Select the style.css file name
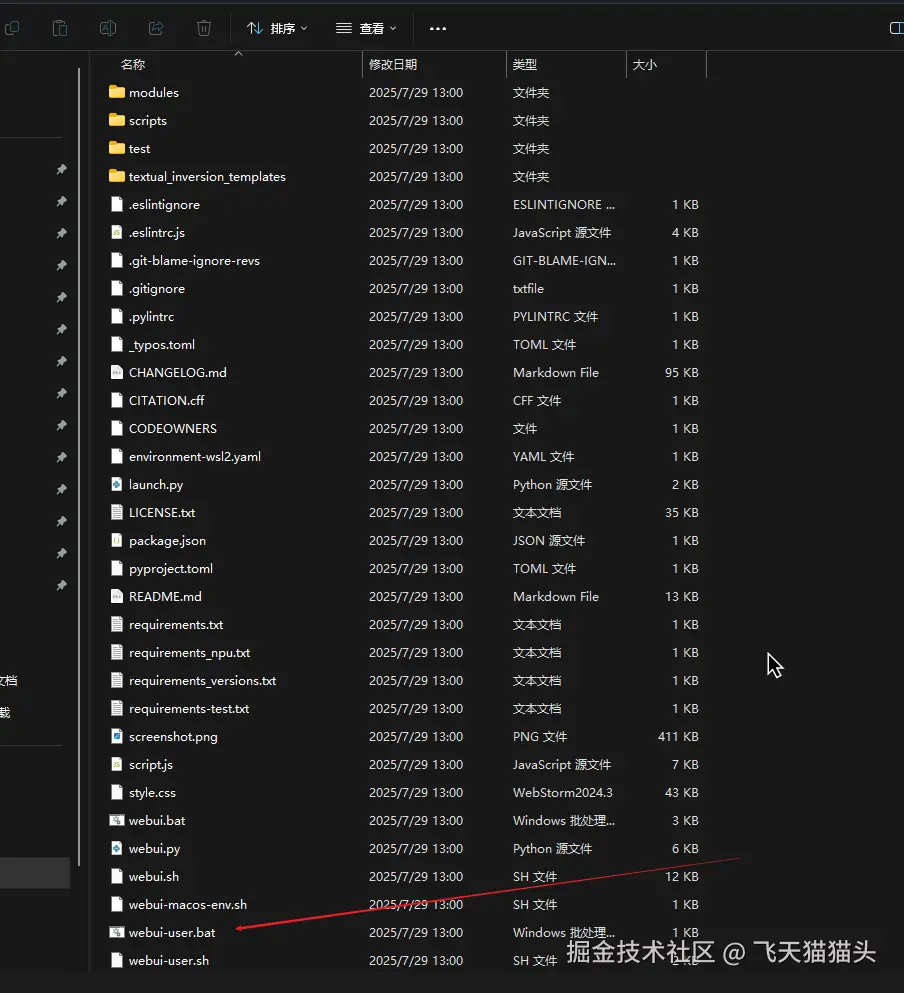Screen dimensions: 904x993 pos(152,792)
